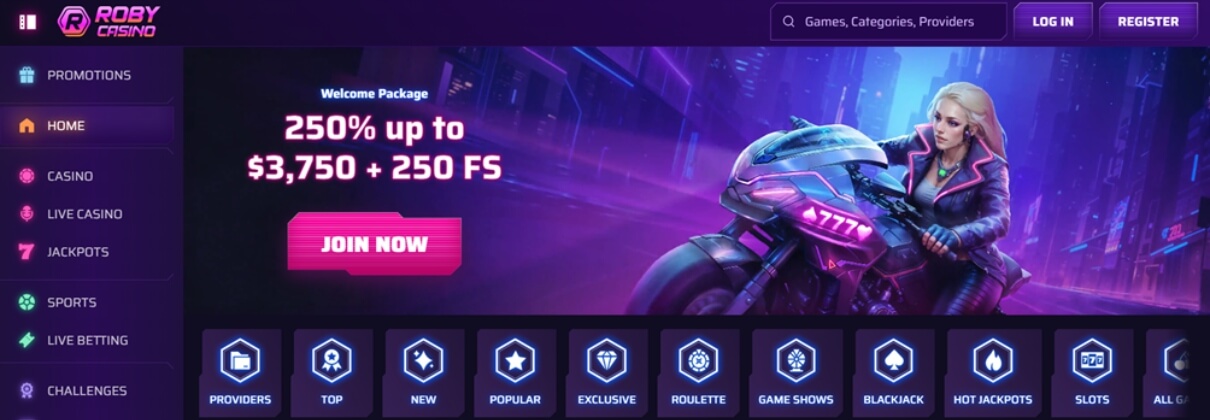The height and width of the screenshot is (420, 1210).
Task: Open the Providers category icon
Action: tap(240, 361)
